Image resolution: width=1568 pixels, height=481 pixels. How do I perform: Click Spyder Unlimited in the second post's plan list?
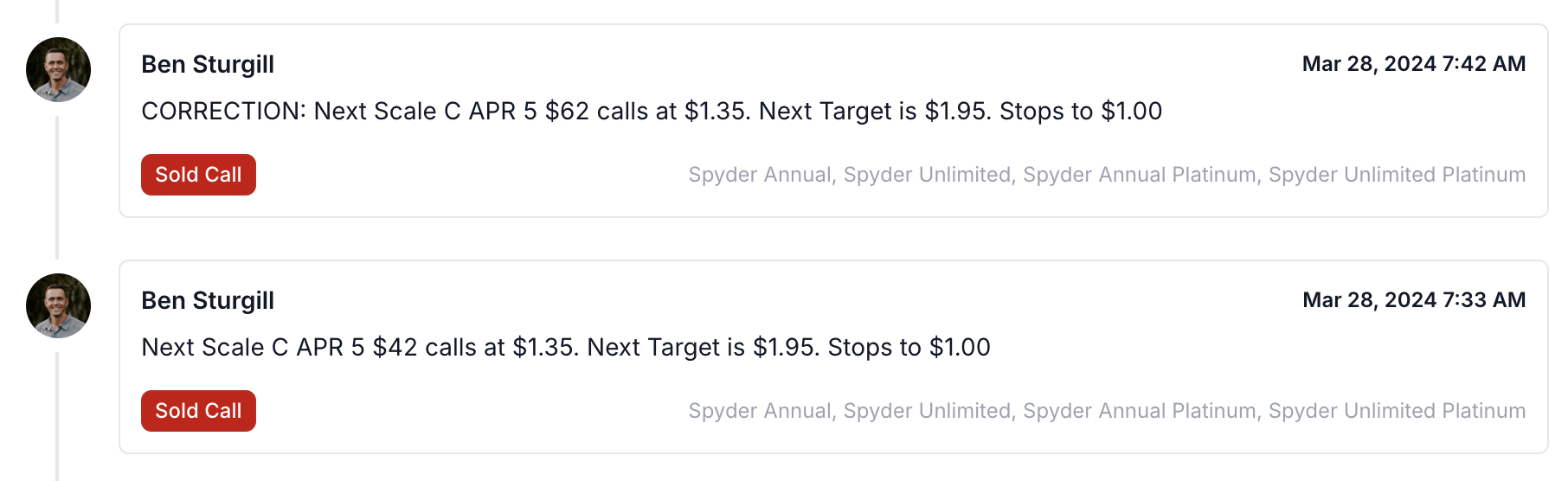pyautogui.click(x=927, y=411)
